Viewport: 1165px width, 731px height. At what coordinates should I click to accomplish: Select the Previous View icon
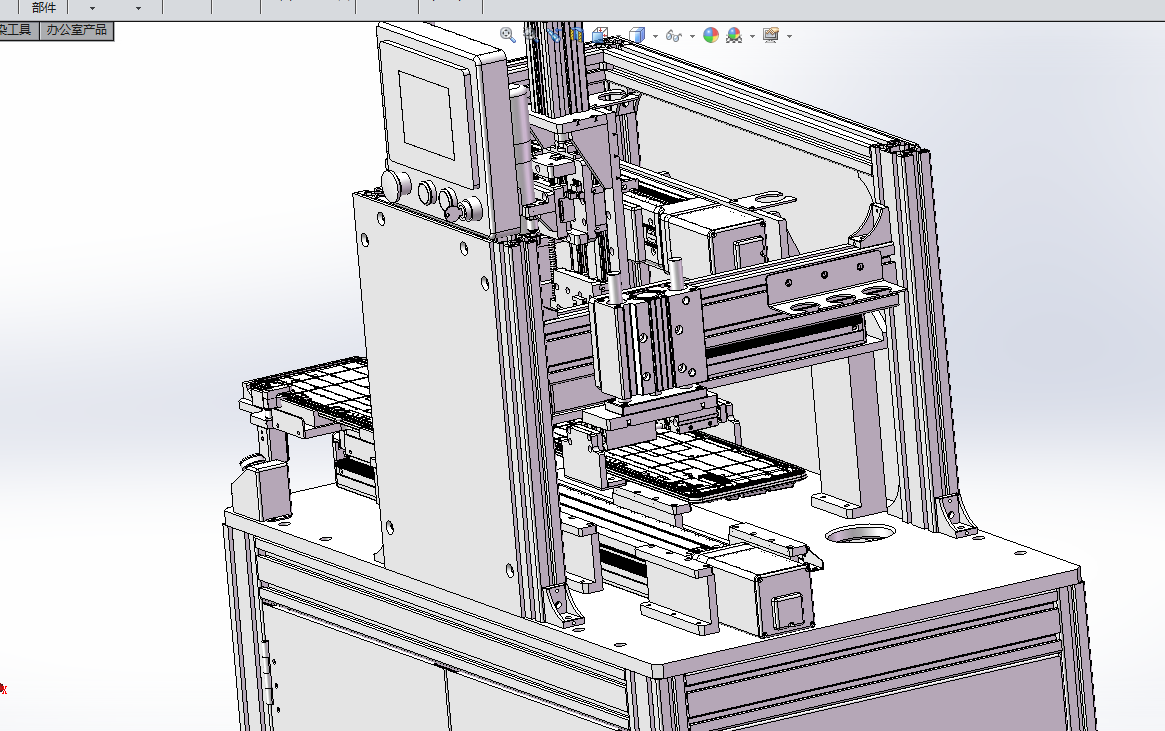coord(554,35)
